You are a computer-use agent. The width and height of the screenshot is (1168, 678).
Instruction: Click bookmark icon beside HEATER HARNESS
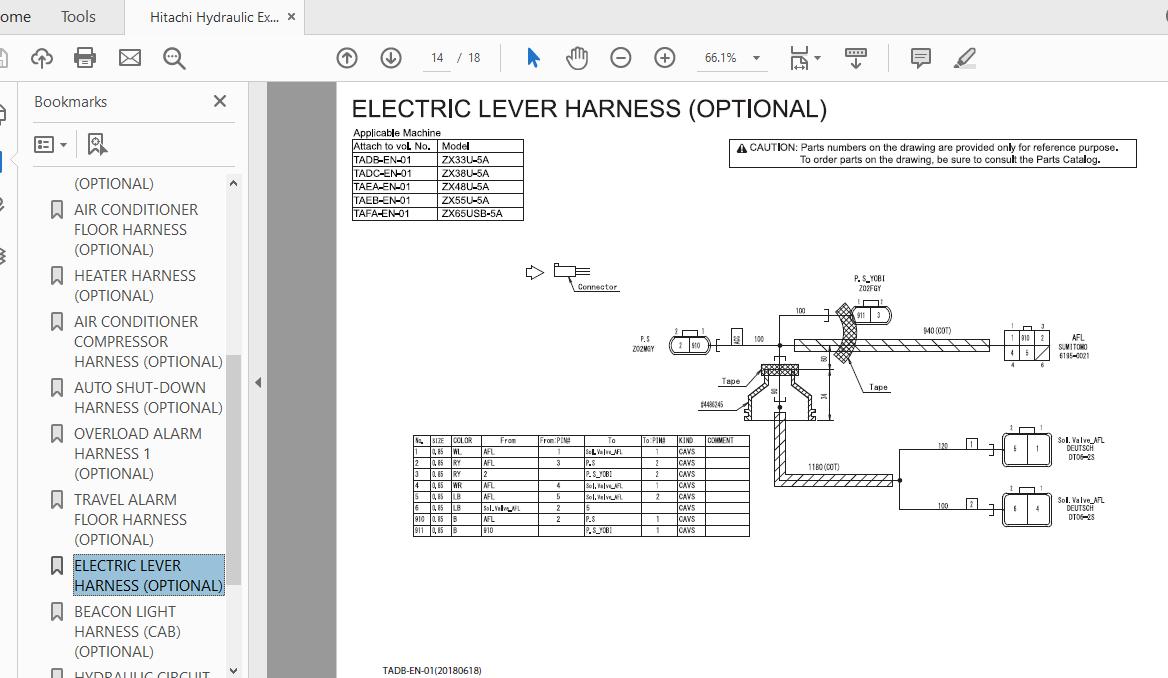(x=57, y=276)
